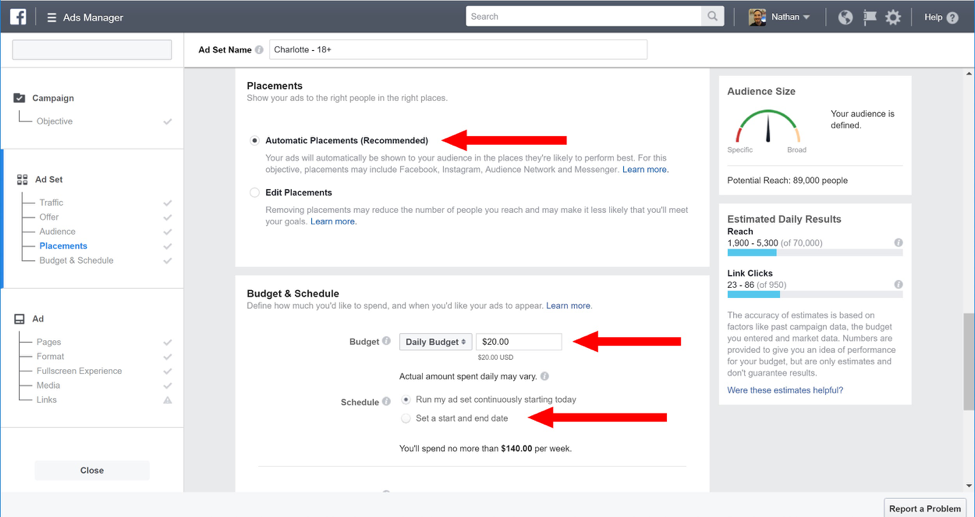
Task: Open the Daily Budget dropdown
Action: 435,342
